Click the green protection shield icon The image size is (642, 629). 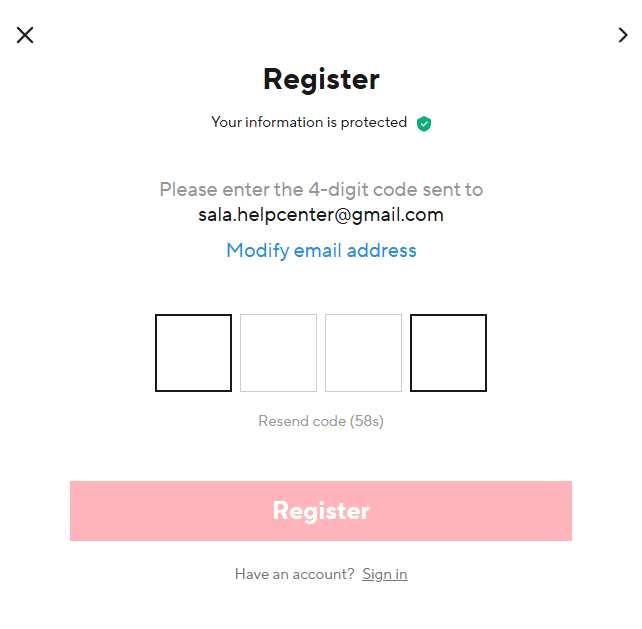click(x=424, y=124)
